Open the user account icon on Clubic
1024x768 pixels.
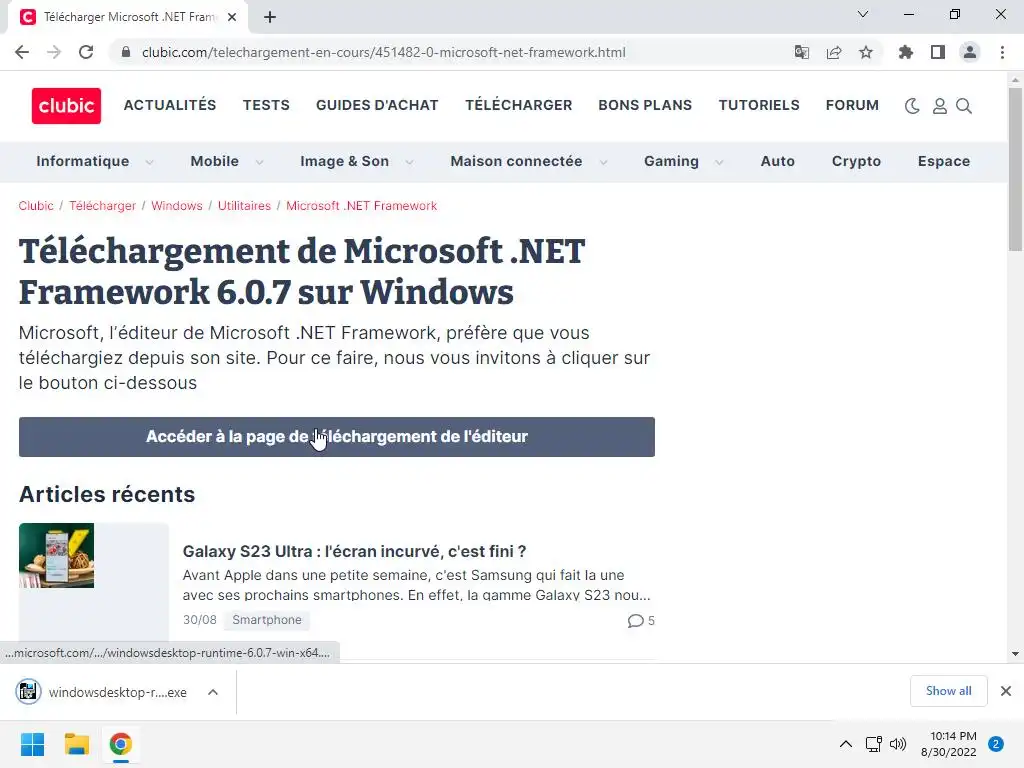[939, 106]
